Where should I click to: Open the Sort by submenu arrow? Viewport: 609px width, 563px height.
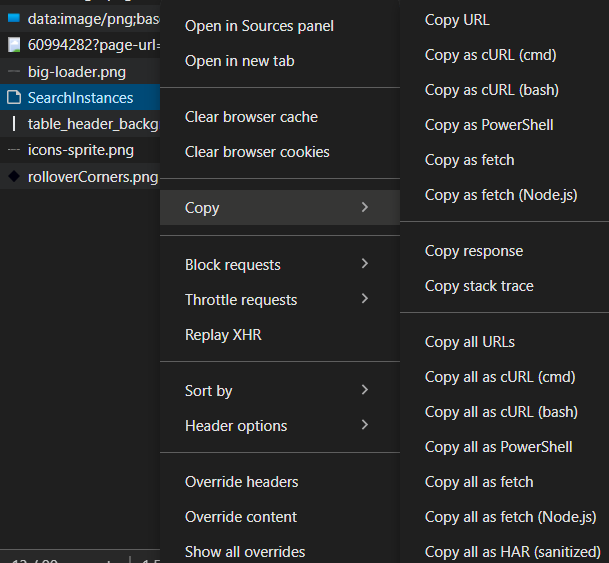[x=365, y=390]
